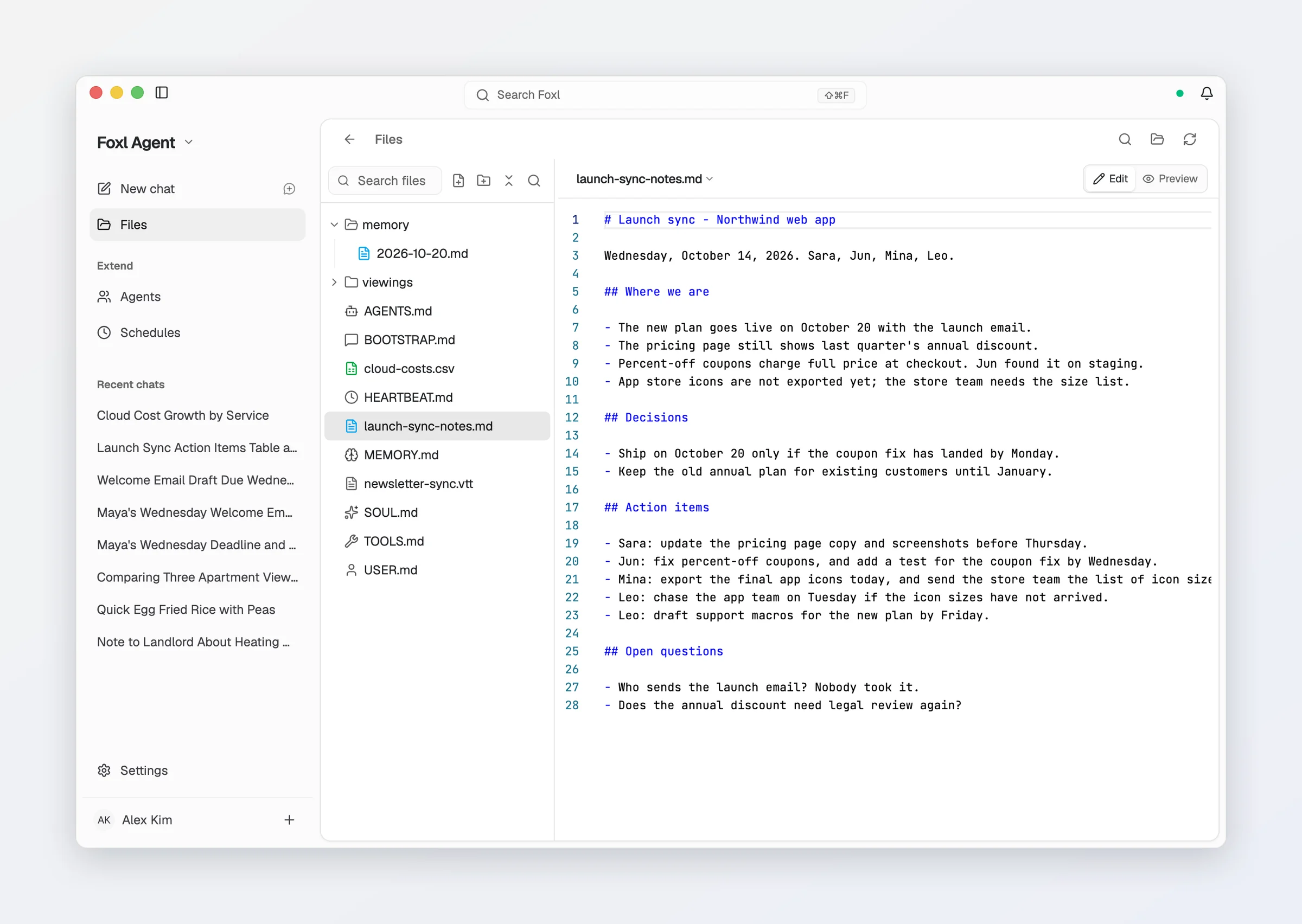Image resolution: width=1302 pixels, height=924 pixels.
Task: Open HEARTBEAT.md file
Action: (x=437, y=397)
